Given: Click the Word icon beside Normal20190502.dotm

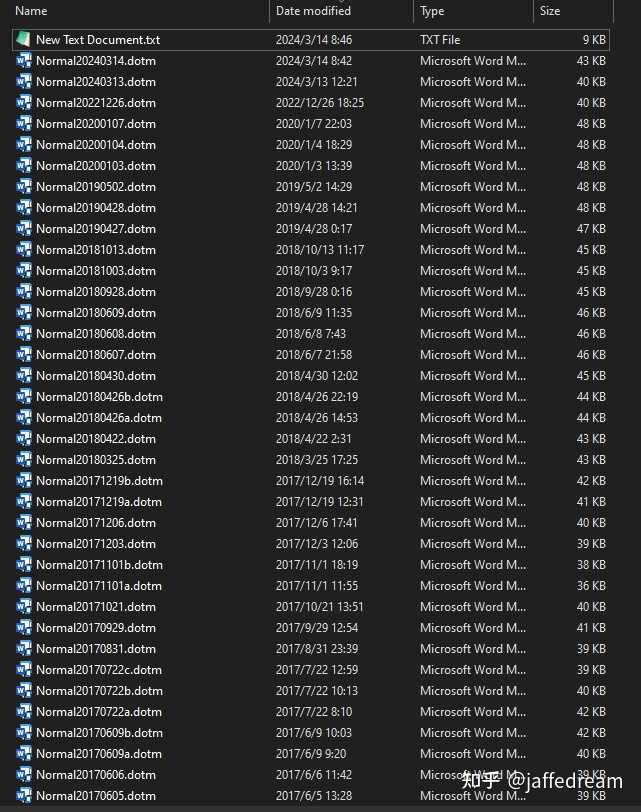Looking at the screenshot, I should coord(23,186).
